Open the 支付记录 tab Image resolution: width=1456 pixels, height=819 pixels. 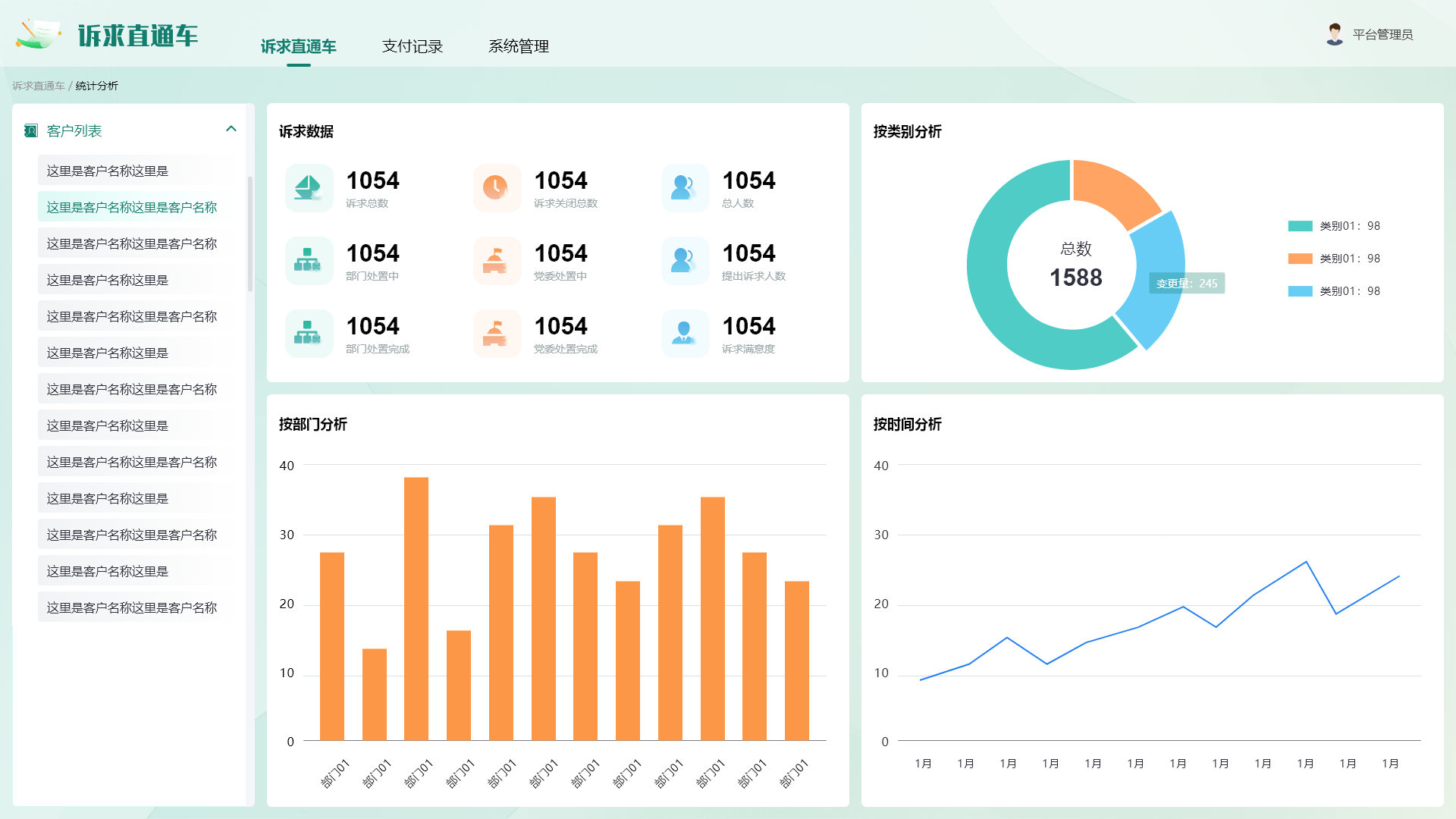pos(412,46)
